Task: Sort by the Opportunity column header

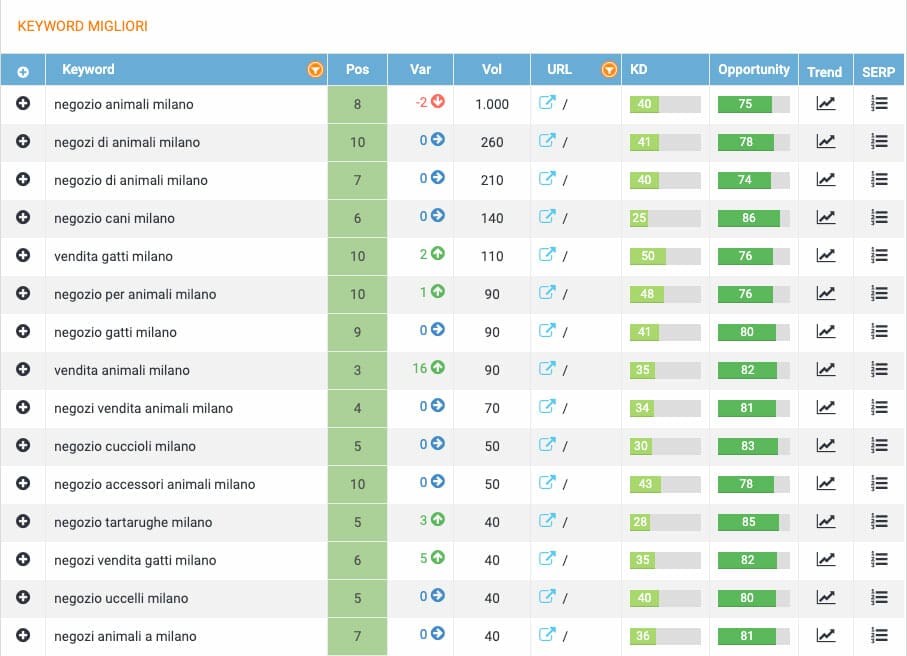Action: point(754,70)
